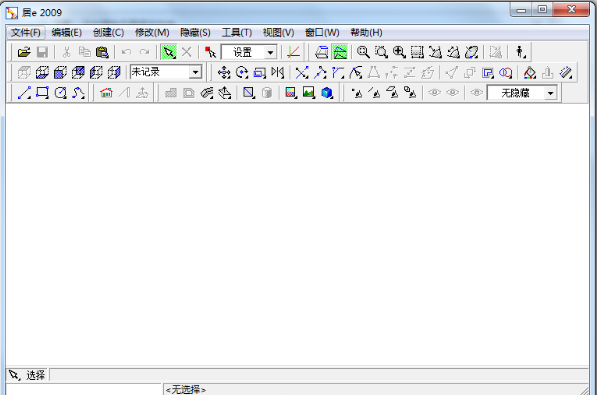The image size is (598, 395).
Task: Select the Line drawing tool
Action: click(24, 93)
